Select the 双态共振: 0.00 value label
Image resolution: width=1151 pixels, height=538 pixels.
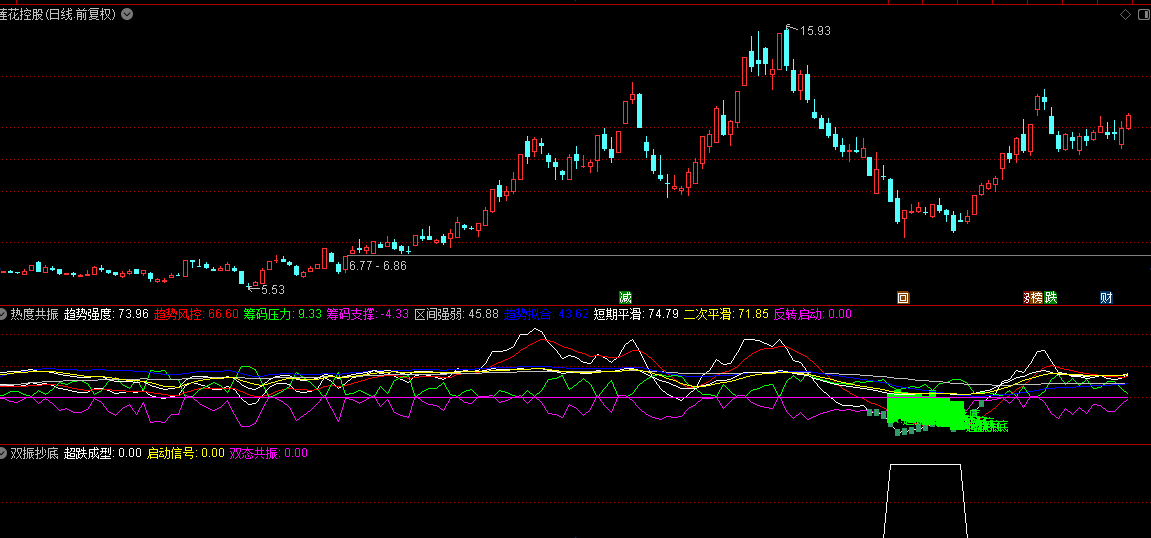tap(269, 453)
